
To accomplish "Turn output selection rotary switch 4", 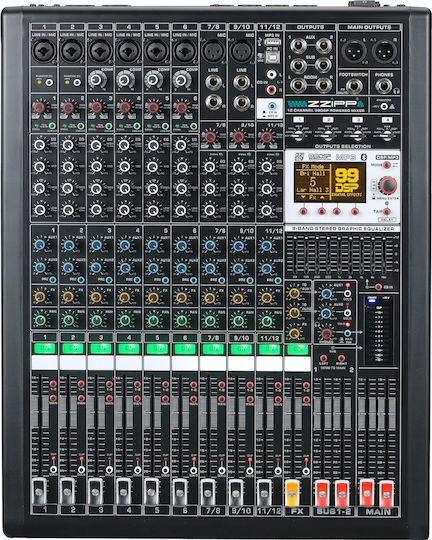I will tap(387, 135).
